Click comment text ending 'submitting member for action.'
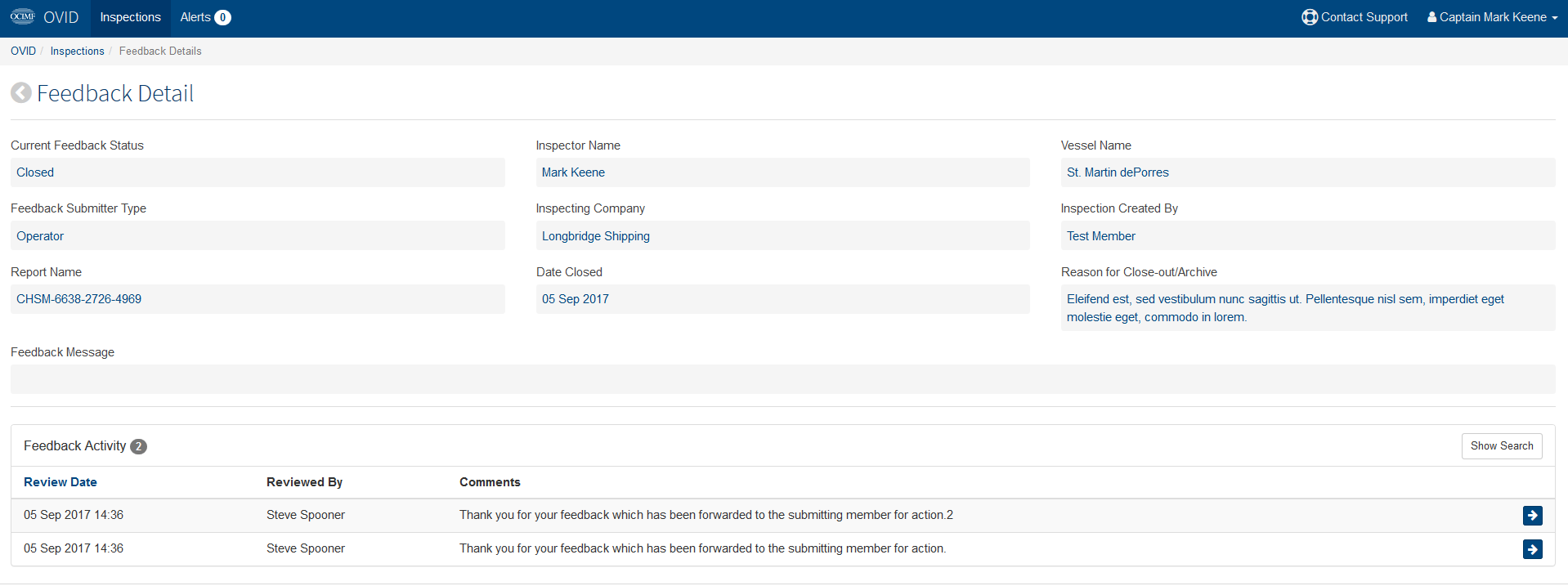 coord(703,548)
